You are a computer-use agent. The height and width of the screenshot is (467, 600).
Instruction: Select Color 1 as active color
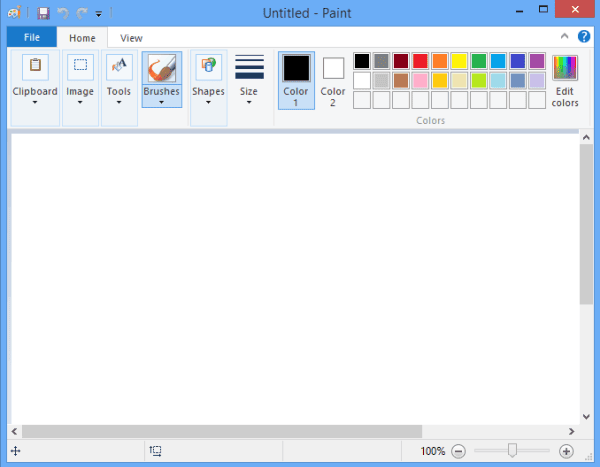pos(296,80)
